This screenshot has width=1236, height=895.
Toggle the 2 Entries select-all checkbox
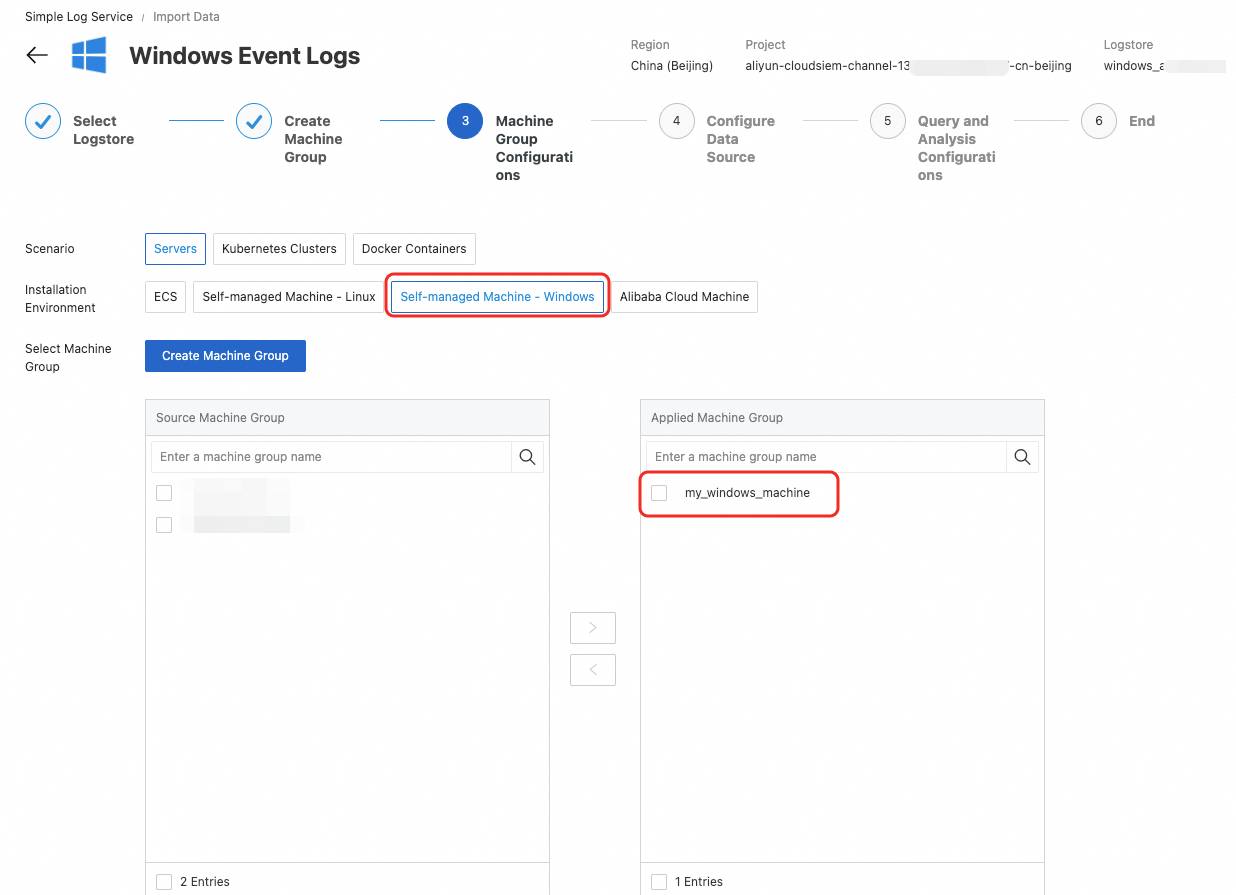click(x=164, y=882)
